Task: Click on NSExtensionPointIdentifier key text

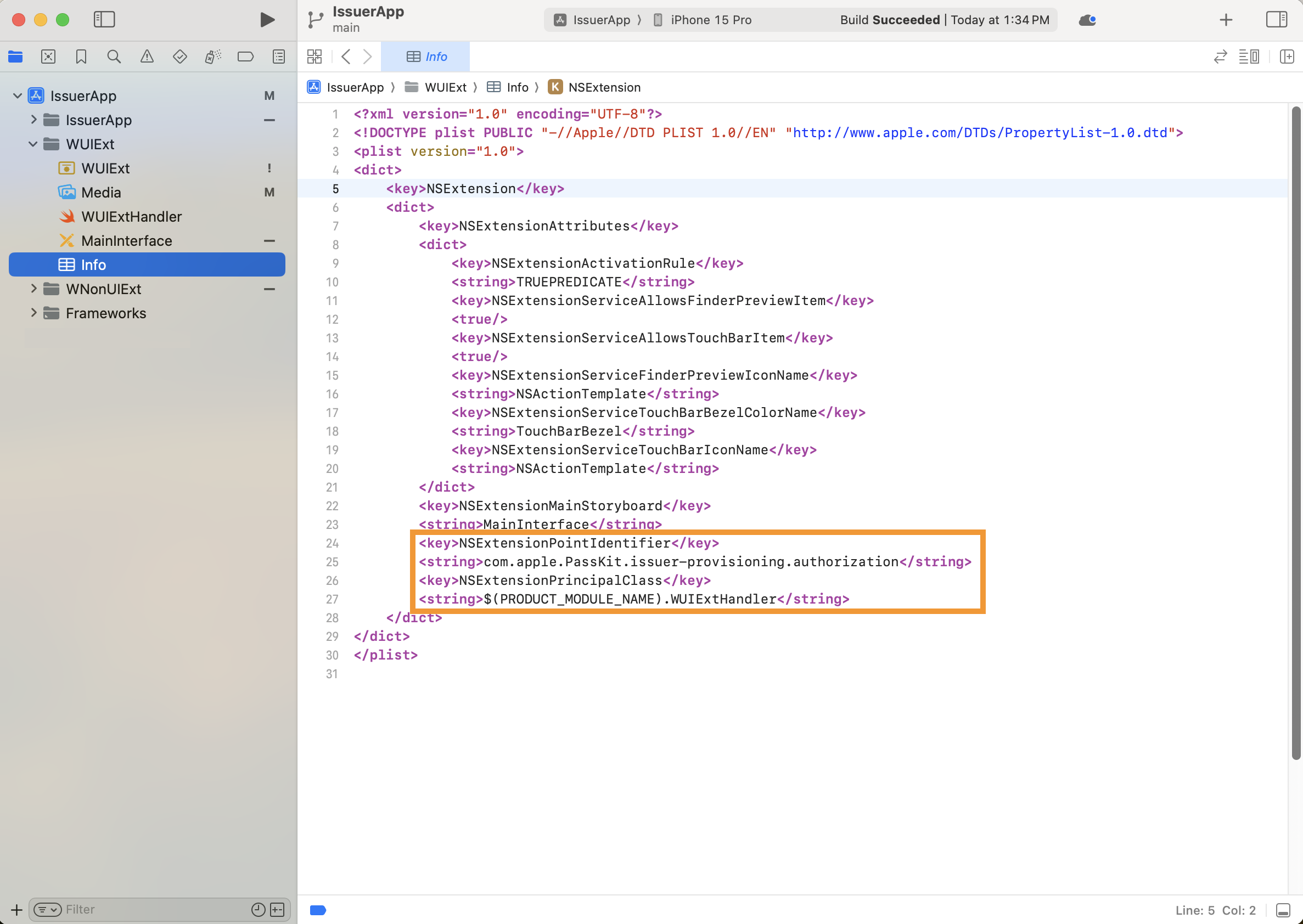Action: [564, 543]
